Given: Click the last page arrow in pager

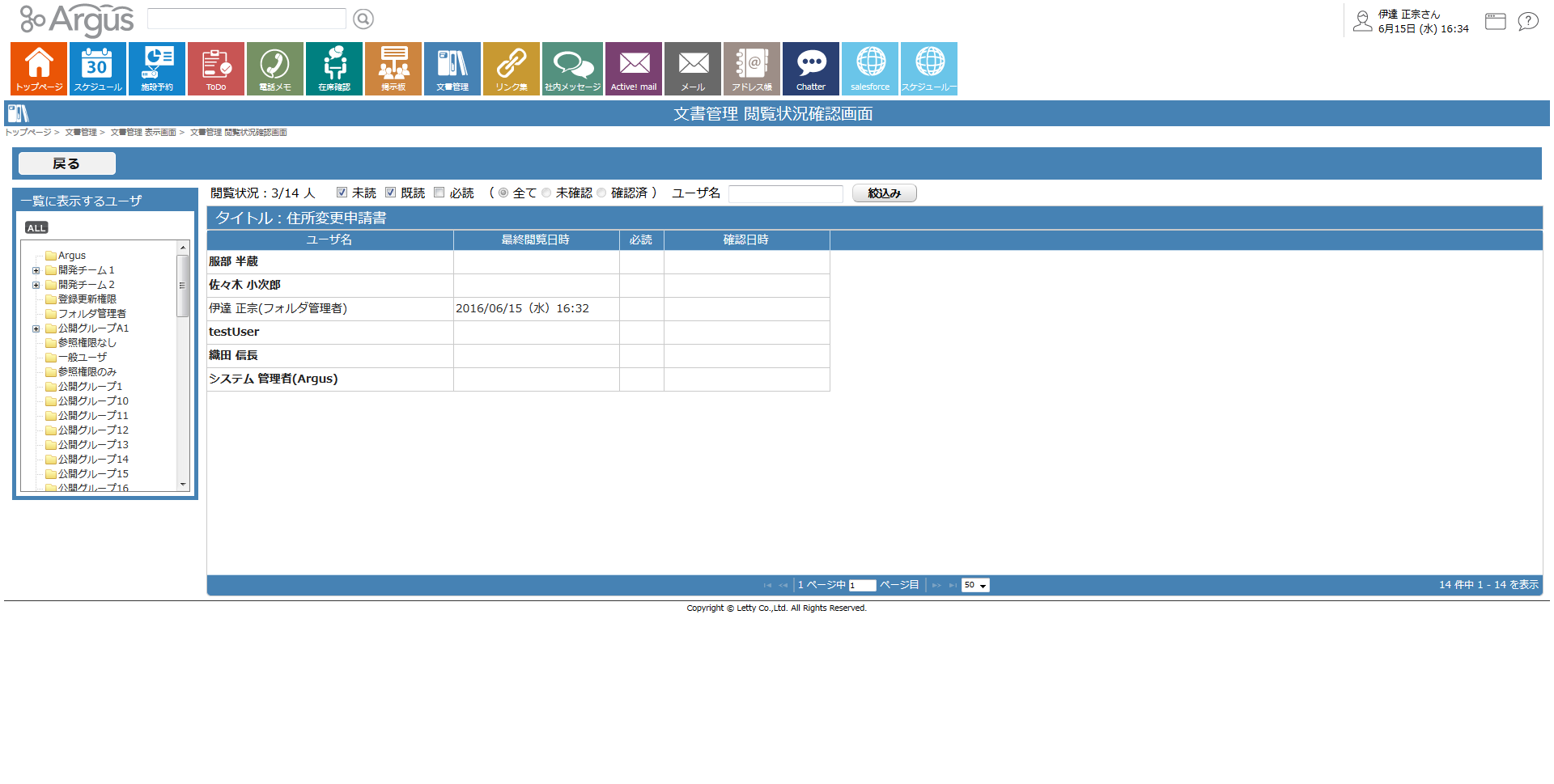Looking at the screenshot, I should click(x=953, y=585).
